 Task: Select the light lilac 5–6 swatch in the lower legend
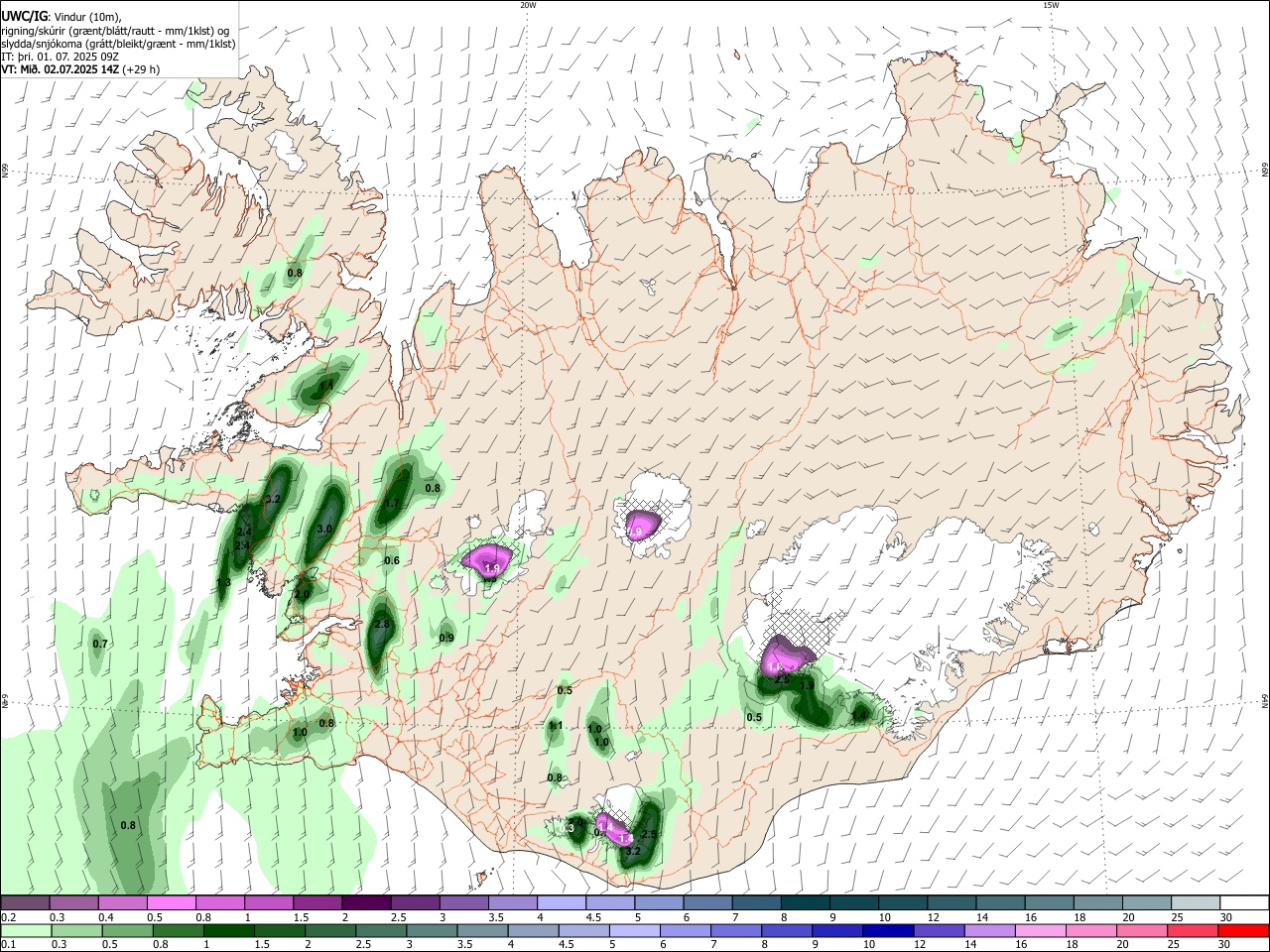[634, 930]
